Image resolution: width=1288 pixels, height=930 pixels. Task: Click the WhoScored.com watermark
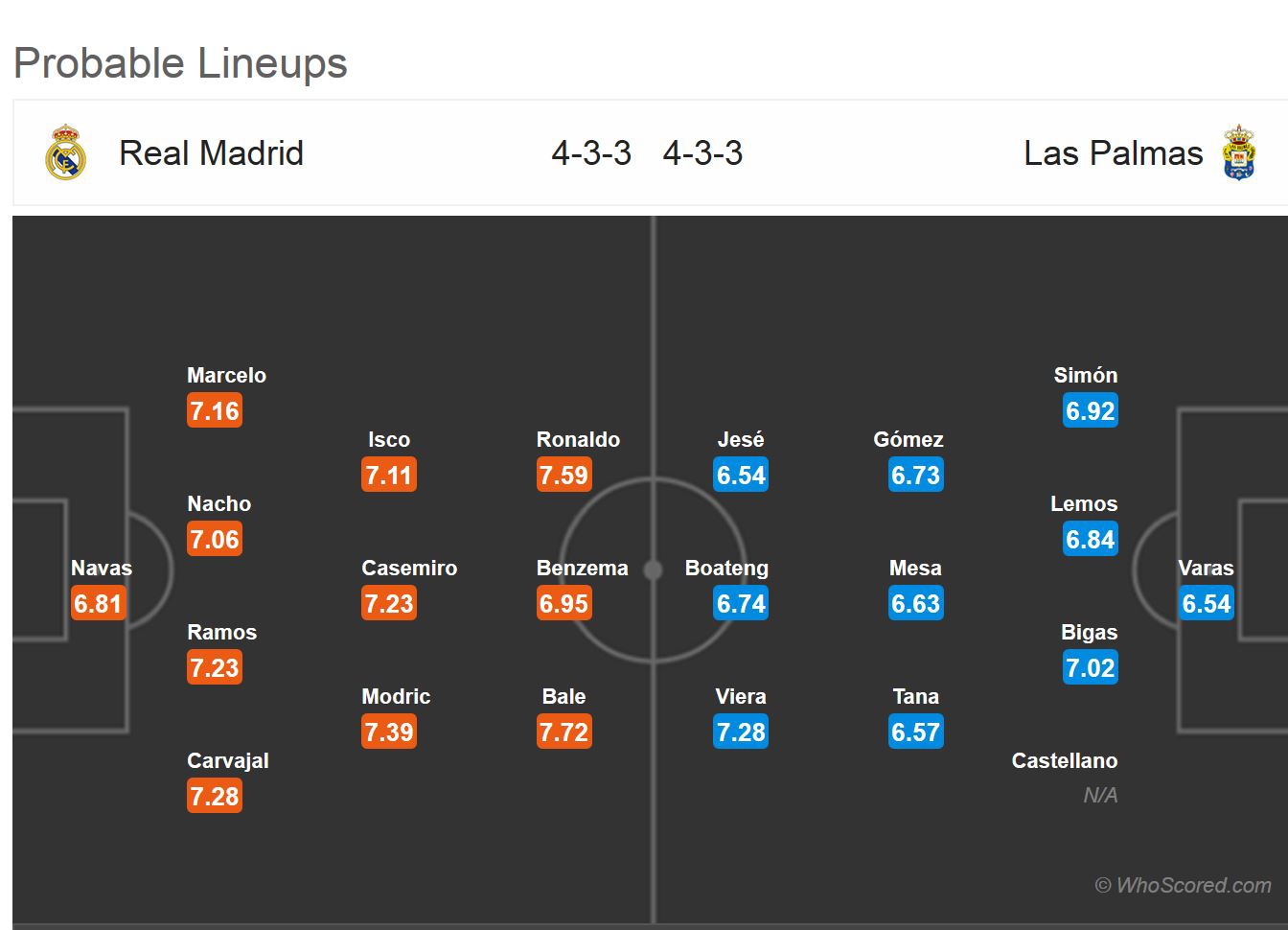[1183, 886]
